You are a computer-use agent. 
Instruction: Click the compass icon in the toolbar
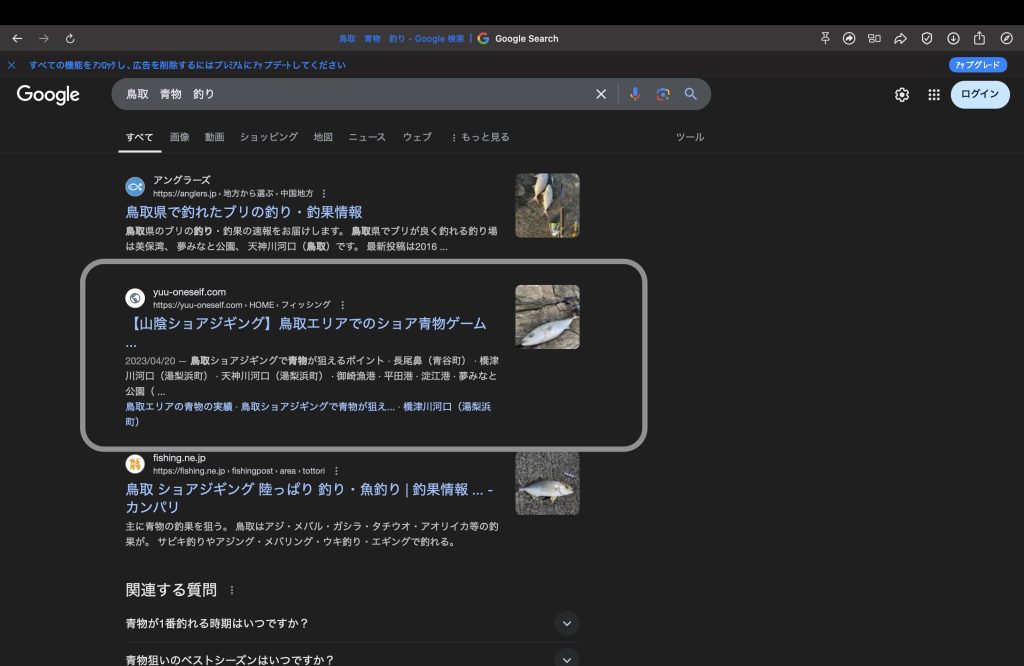click(1006, 39)
